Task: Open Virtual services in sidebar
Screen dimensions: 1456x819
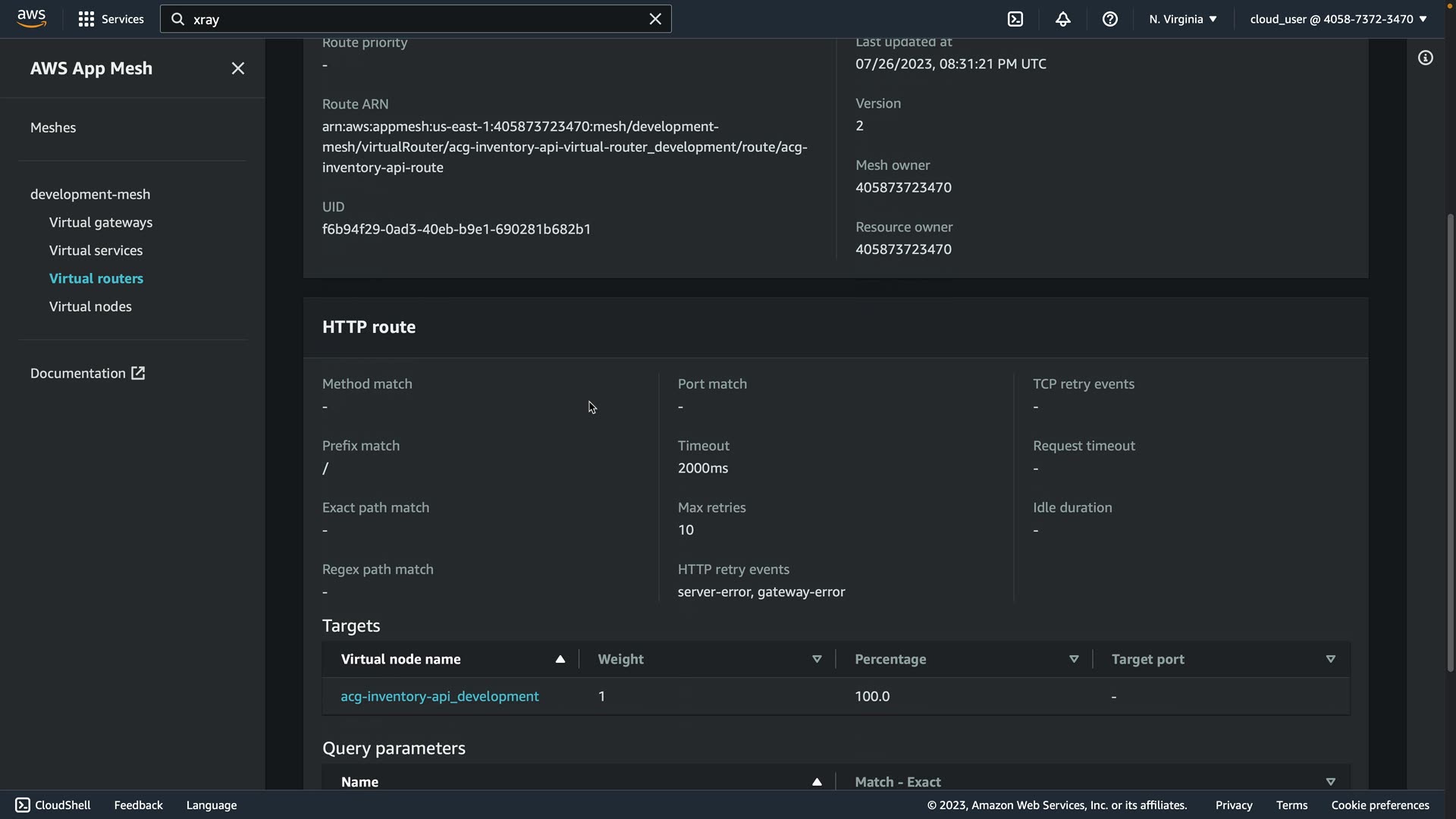Action: (96, 250)
